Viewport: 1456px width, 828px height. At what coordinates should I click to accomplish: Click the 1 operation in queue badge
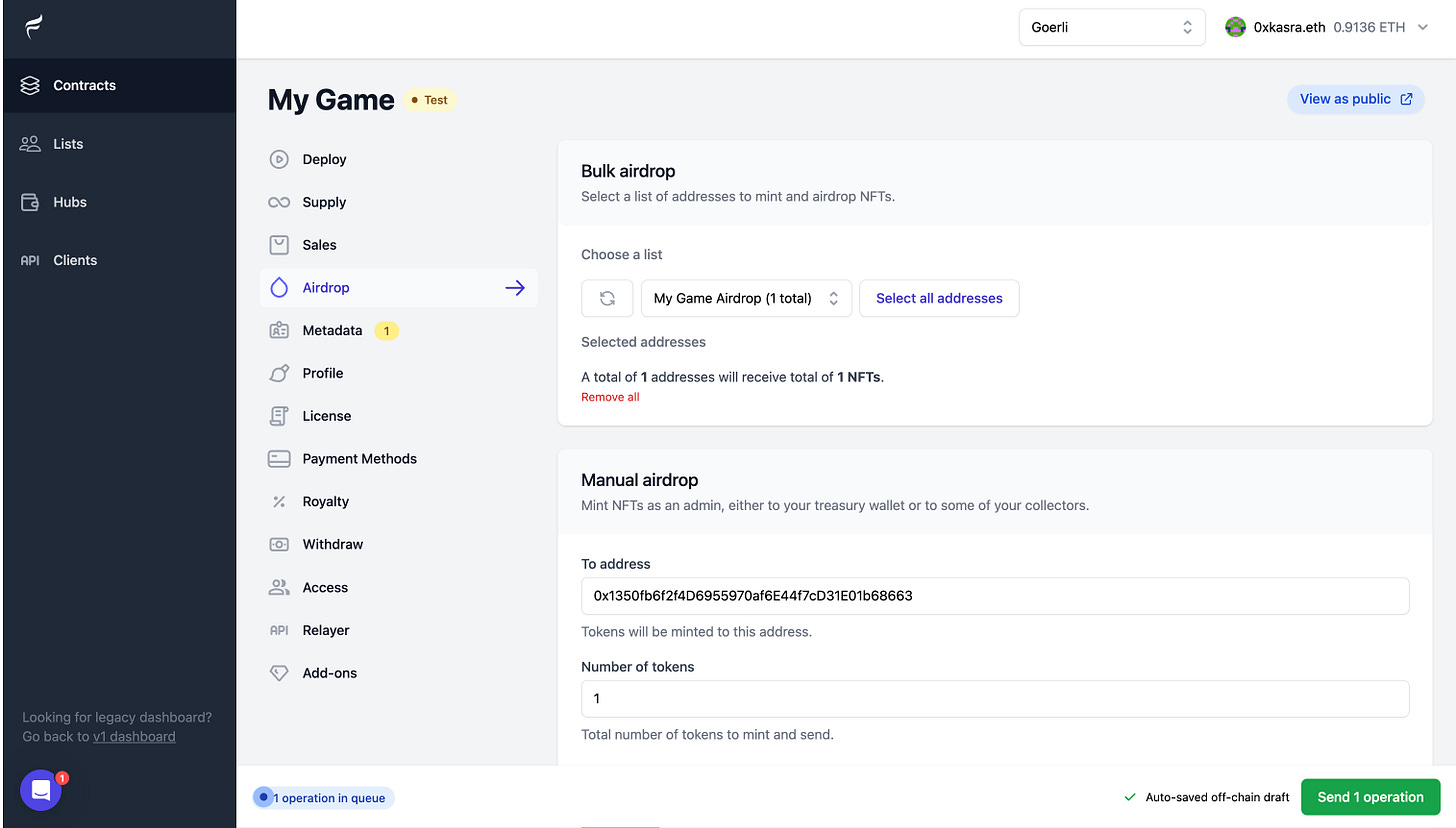[x=324, y=798]
